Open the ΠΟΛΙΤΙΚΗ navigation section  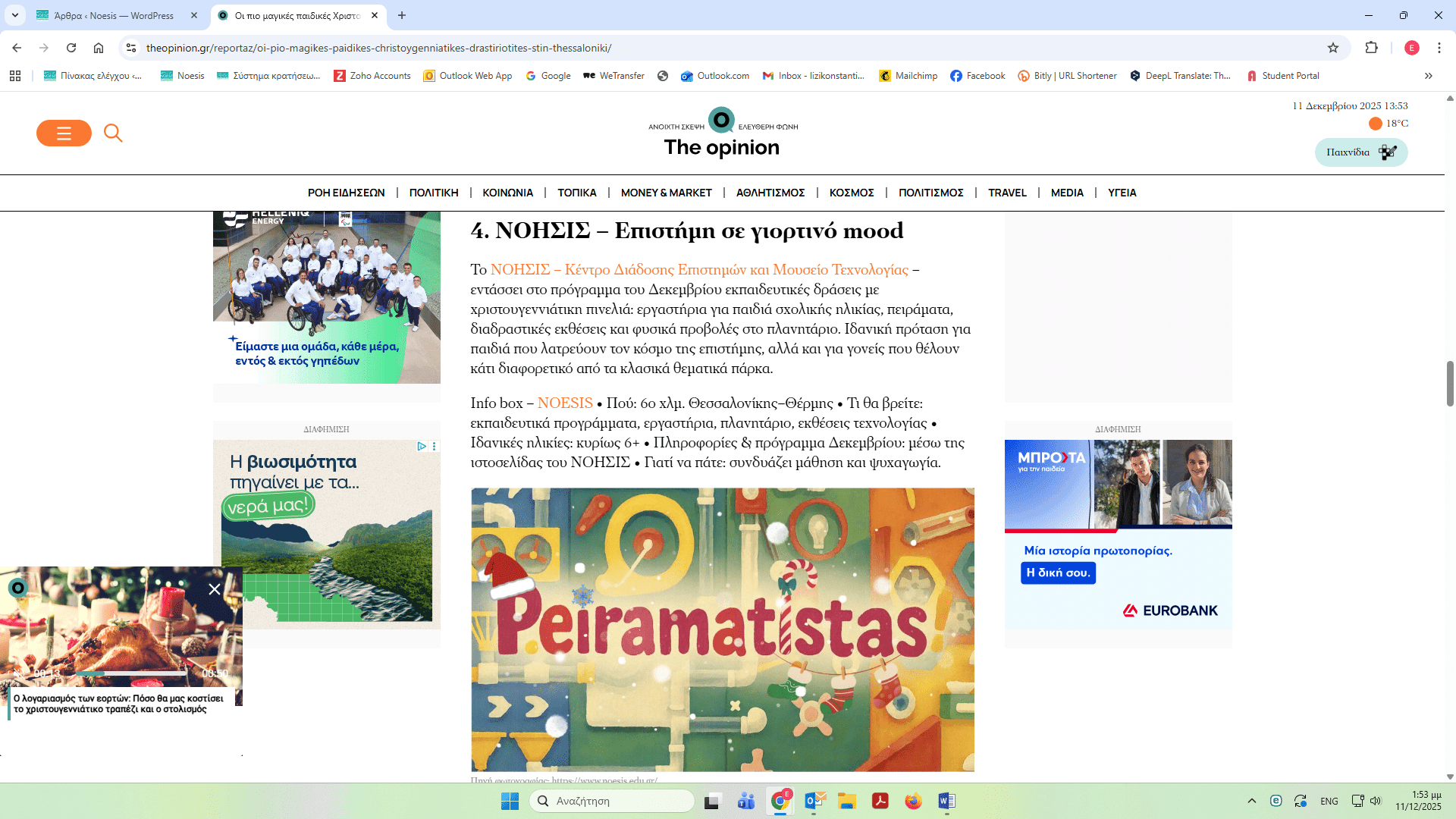(434, 193)
